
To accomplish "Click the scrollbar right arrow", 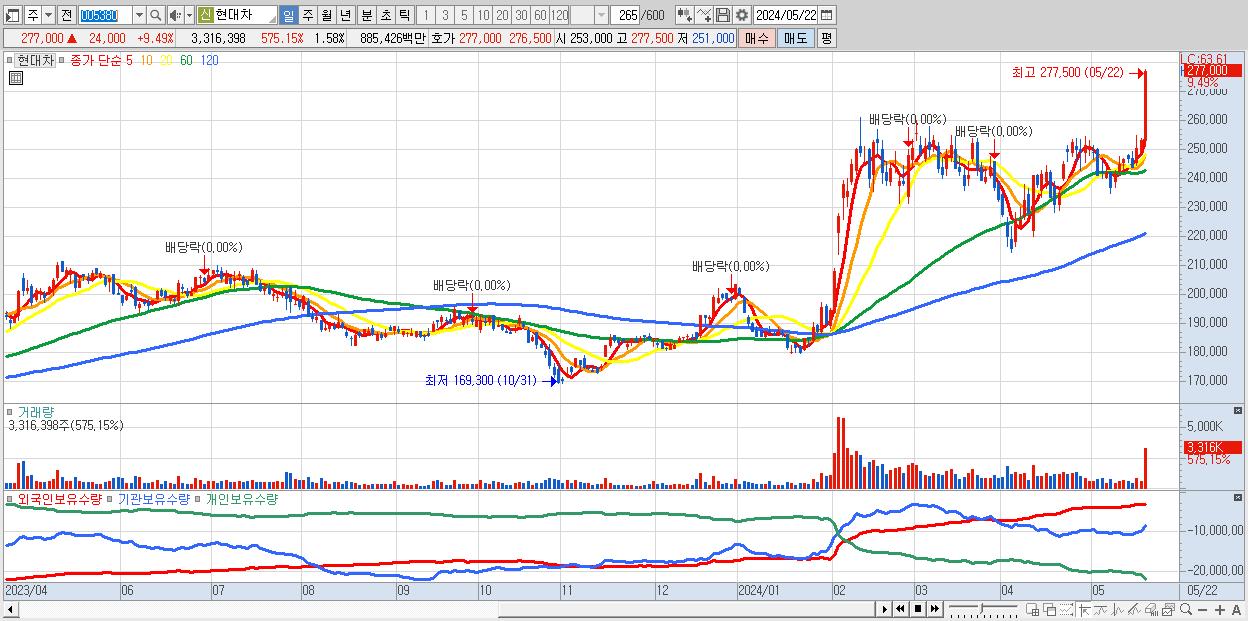I will (885, 609).
